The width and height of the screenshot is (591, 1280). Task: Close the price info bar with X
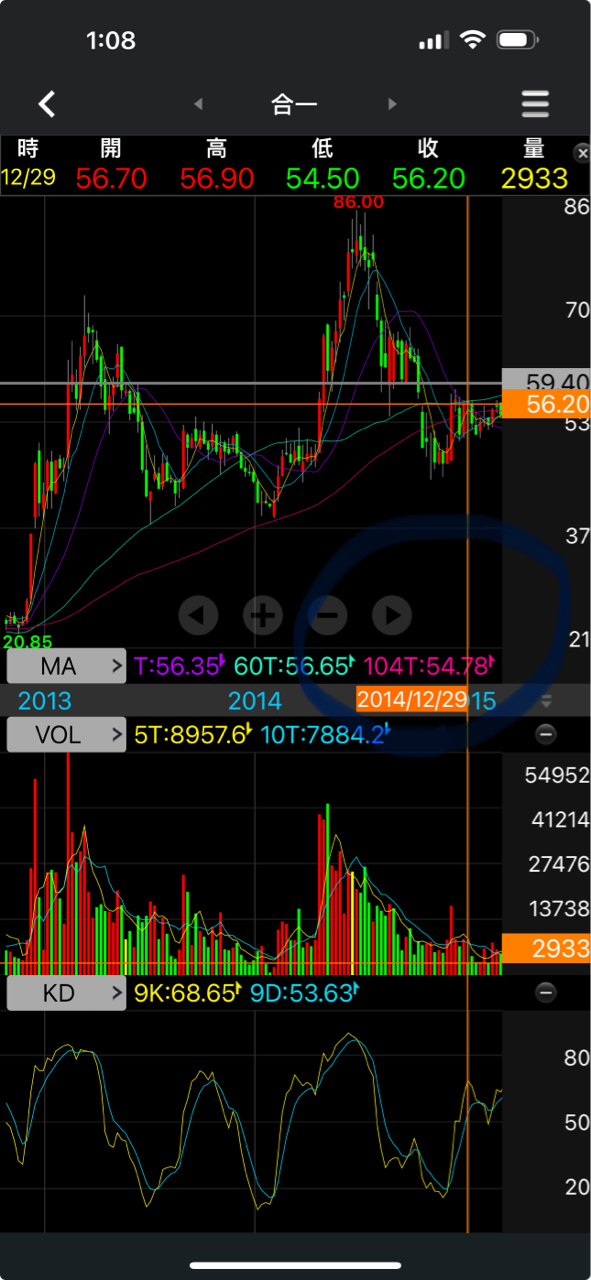[582, 152]
